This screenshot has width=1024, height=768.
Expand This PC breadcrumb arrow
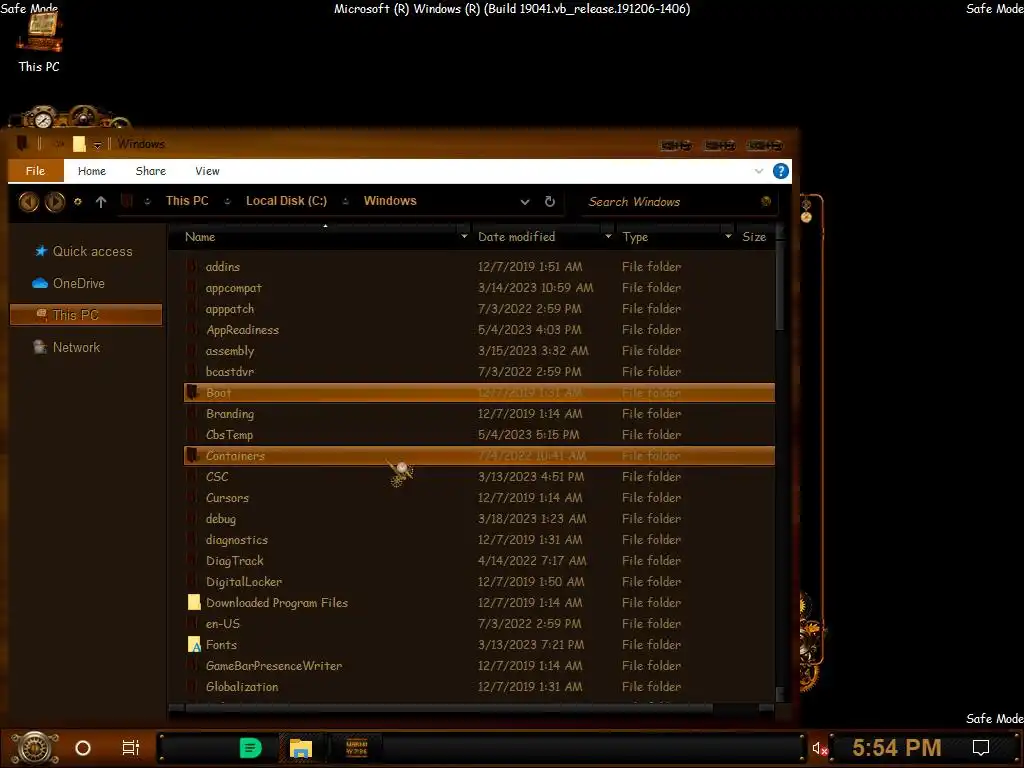227,201
